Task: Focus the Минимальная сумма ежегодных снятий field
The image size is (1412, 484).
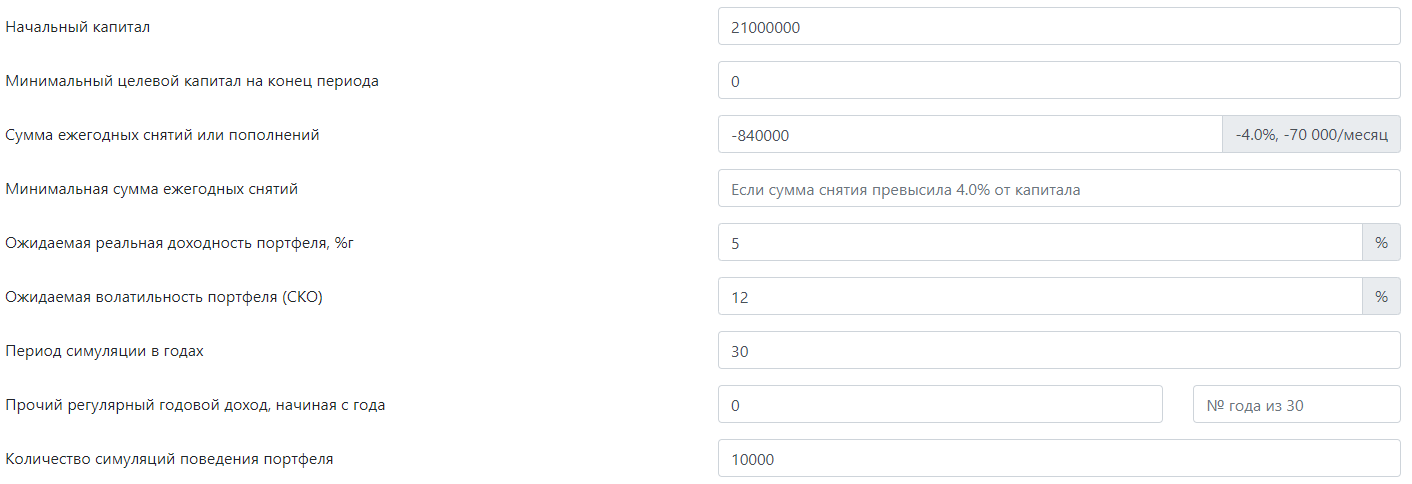Action: pyautogui.click(x=1059, y=189)
